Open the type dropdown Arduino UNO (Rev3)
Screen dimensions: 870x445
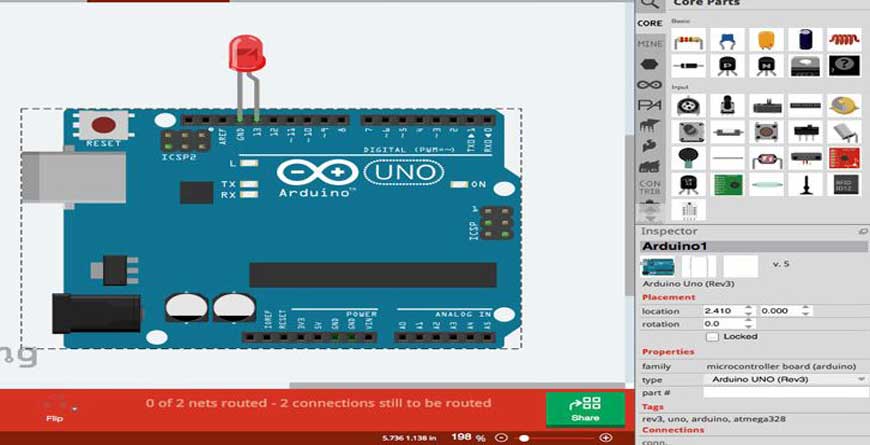click(x=785, y=380)
